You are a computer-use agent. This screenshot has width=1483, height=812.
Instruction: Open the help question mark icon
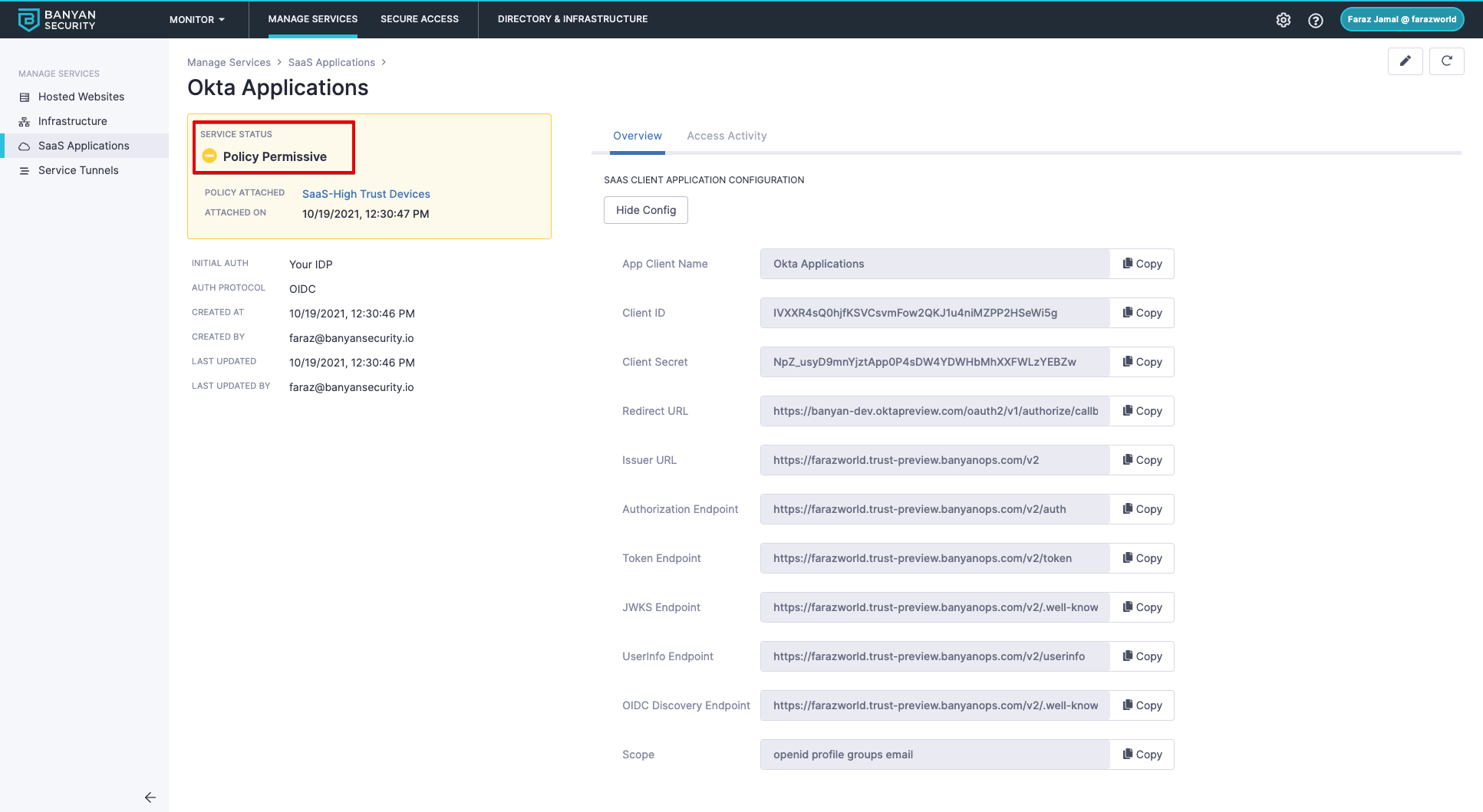click(x=1316, y=20)
